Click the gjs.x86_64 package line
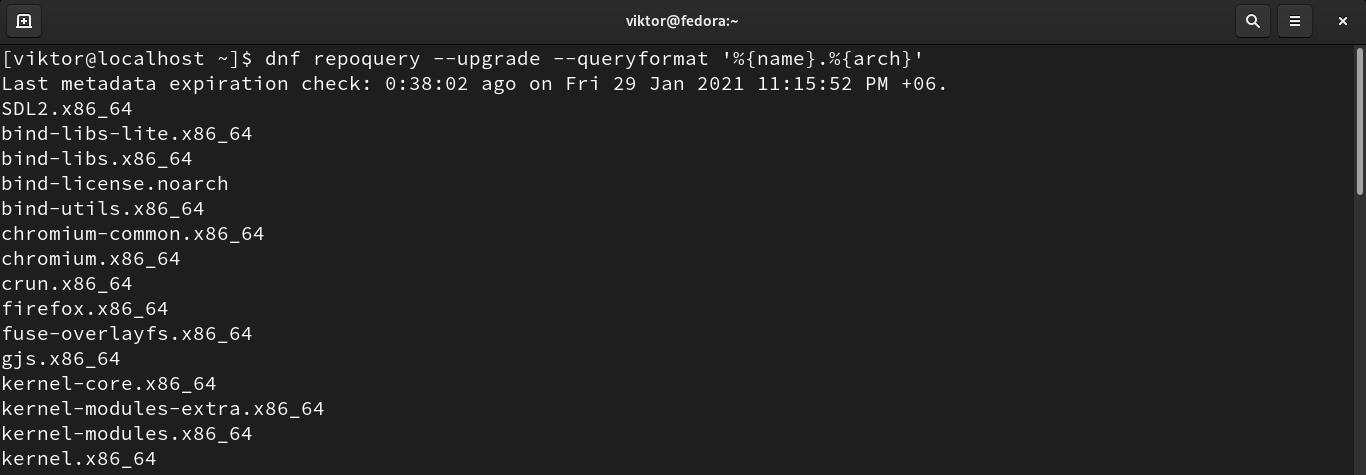The height and width of the screenshot is (475, 1366). 61,359
